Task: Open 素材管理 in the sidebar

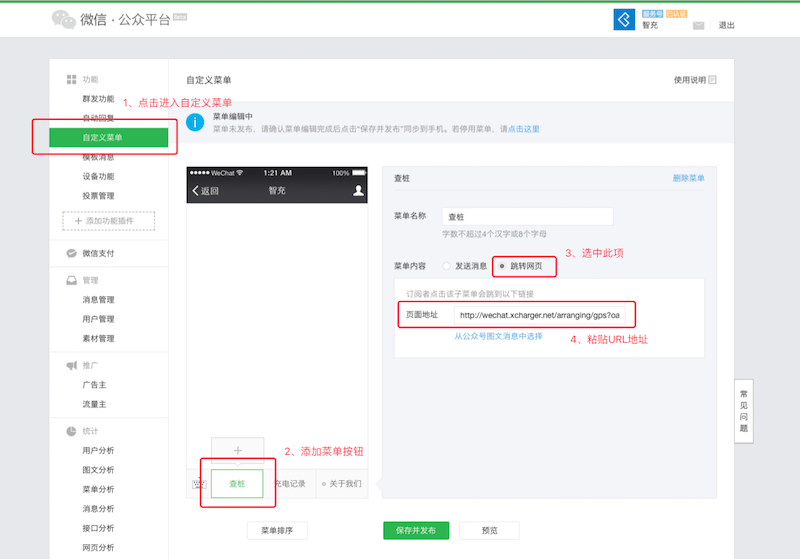Action: [x=98, y=338]
